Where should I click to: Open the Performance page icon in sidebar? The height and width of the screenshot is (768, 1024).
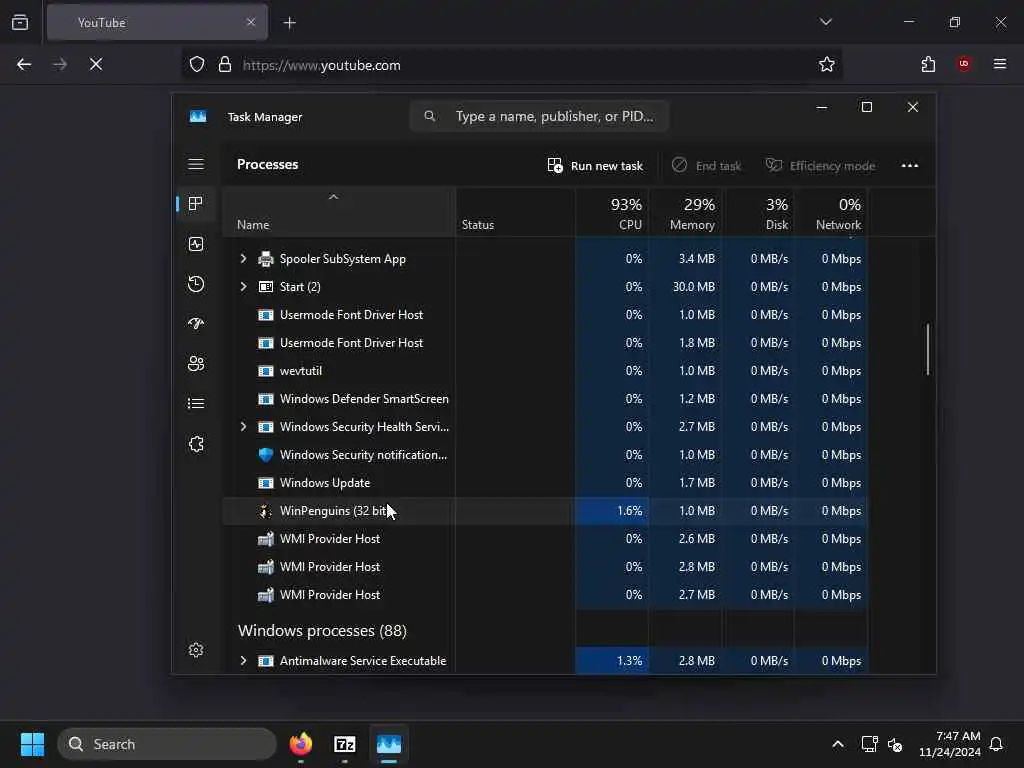(196, 244)
